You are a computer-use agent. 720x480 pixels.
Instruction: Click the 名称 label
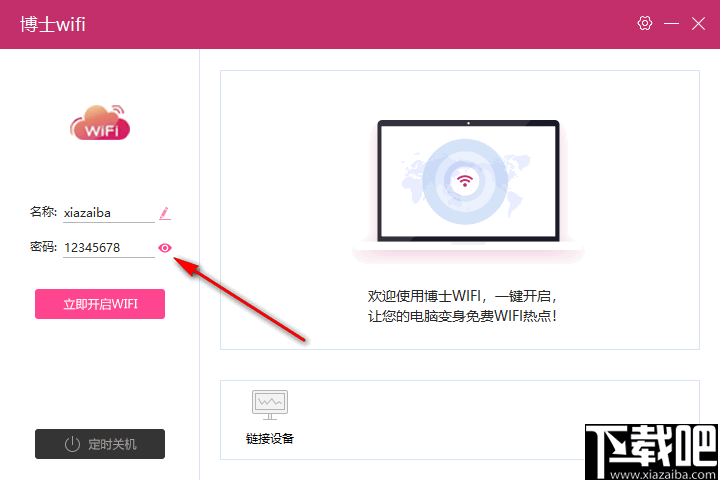click(x=43, y=212)
